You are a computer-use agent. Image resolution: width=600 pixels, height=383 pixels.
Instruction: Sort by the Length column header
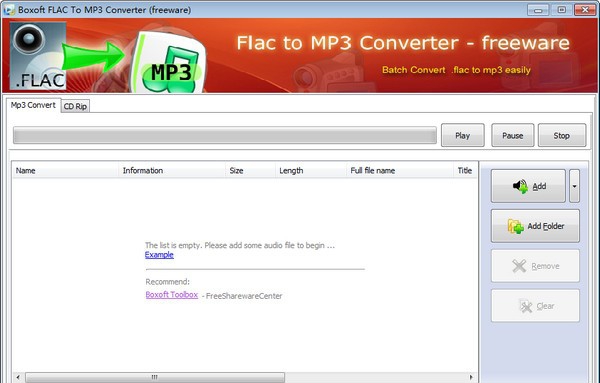coord(311,171)
